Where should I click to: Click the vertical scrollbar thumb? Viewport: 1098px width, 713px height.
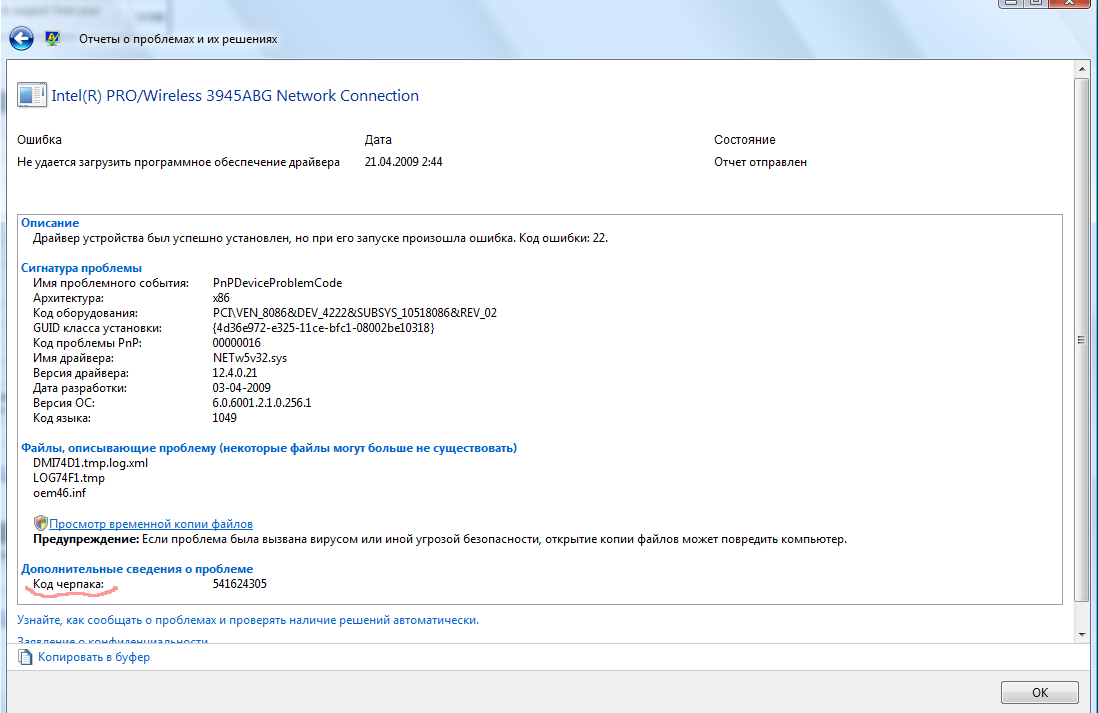pos(1082,340)
